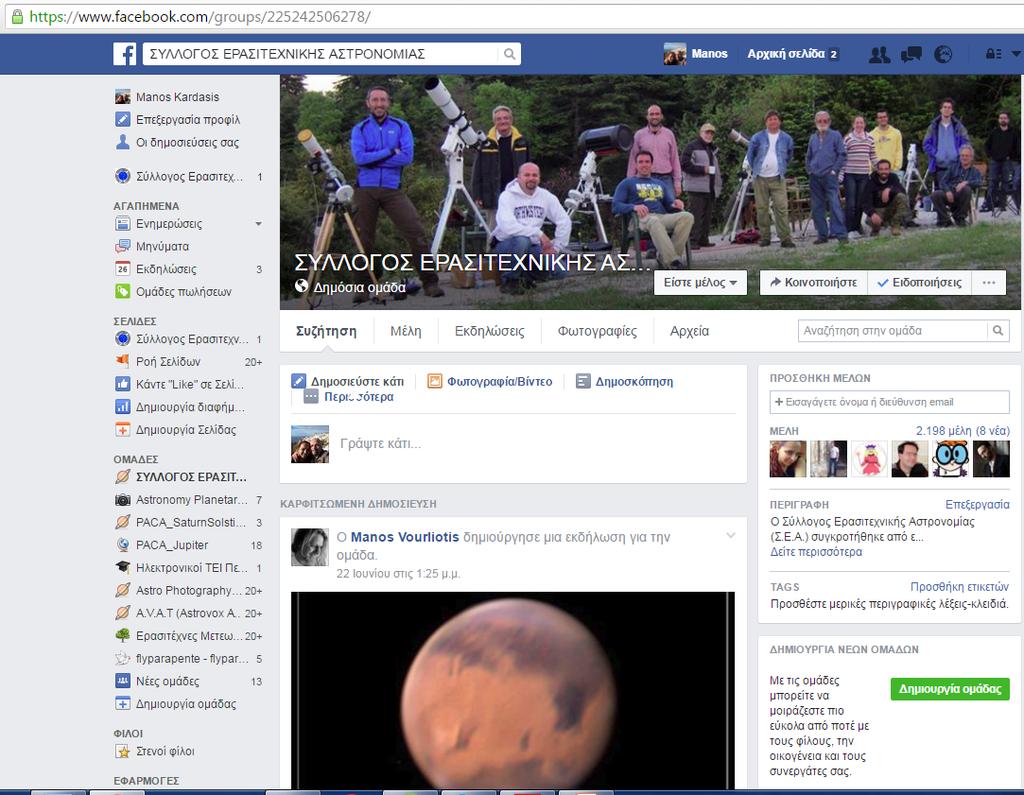
Task: Click search icon in group search box
Action: coord(998,331)
